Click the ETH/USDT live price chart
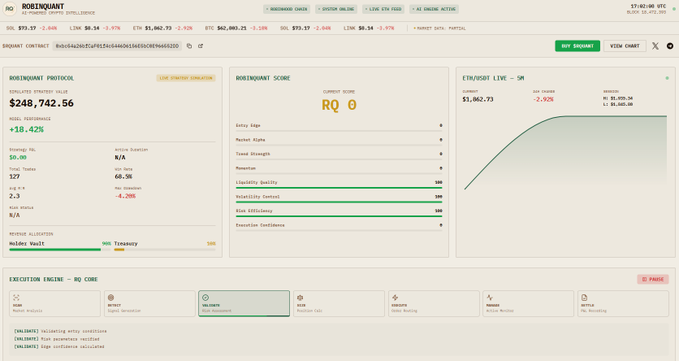This screenshot has width=679, height=361. pos(565,152)
